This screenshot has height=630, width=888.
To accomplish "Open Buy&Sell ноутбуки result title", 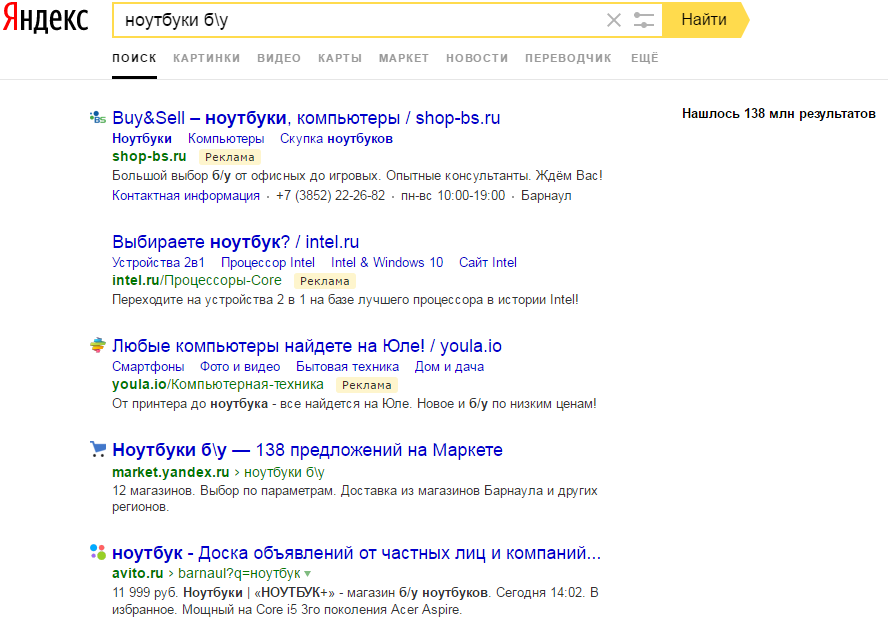I will [306, 118].
